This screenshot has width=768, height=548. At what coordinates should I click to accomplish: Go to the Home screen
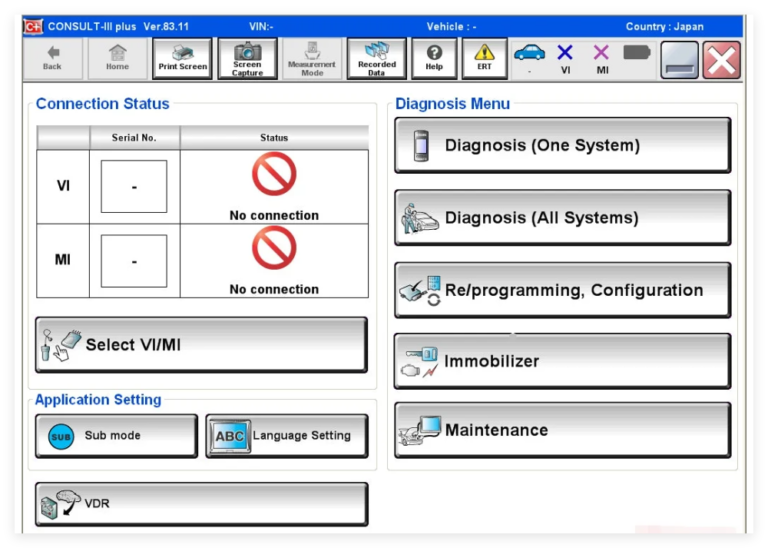pyautogui.click(x=118, y=59)
